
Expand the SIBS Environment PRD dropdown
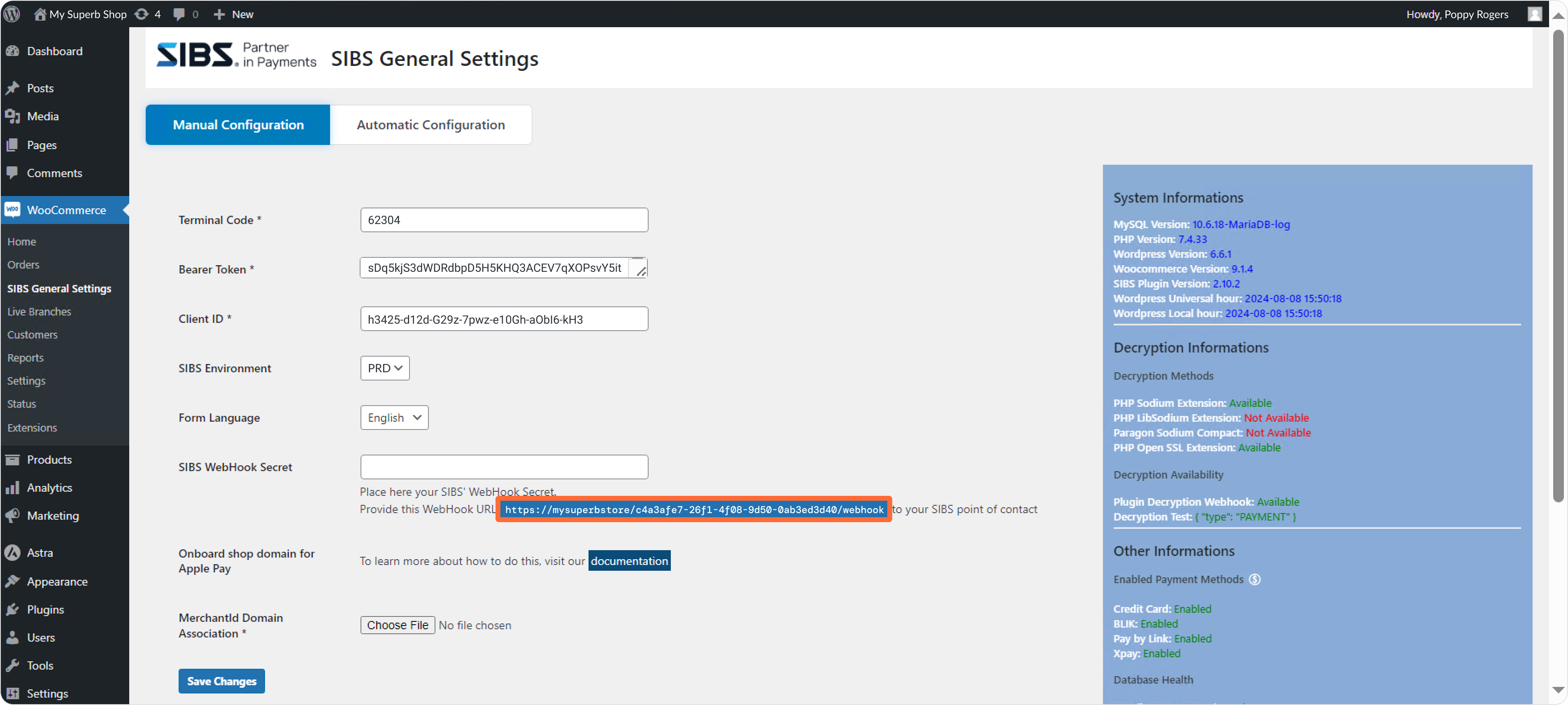pos(385,368)
